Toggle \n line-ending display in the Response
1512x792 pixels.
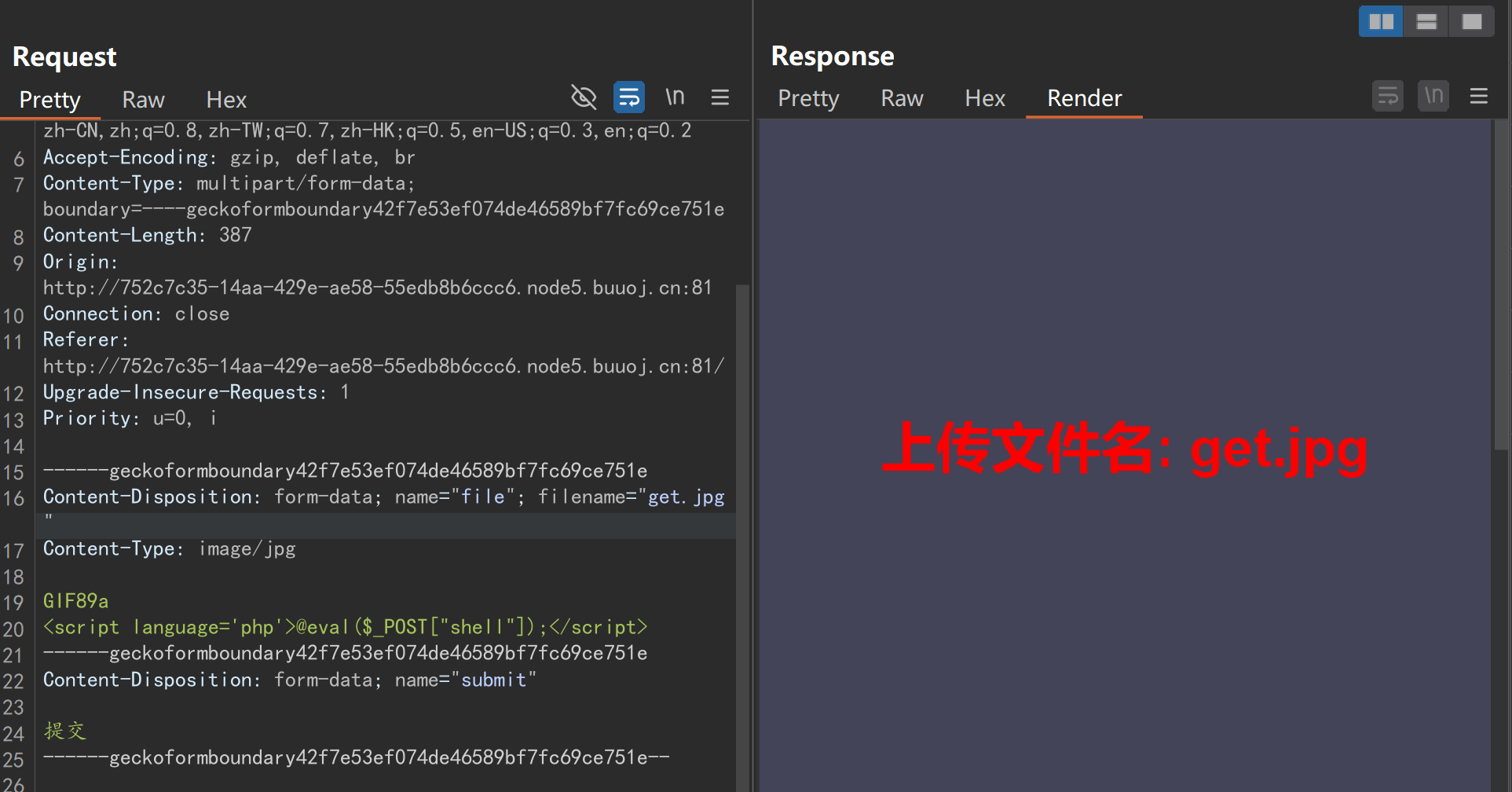tap(1433, 96)
